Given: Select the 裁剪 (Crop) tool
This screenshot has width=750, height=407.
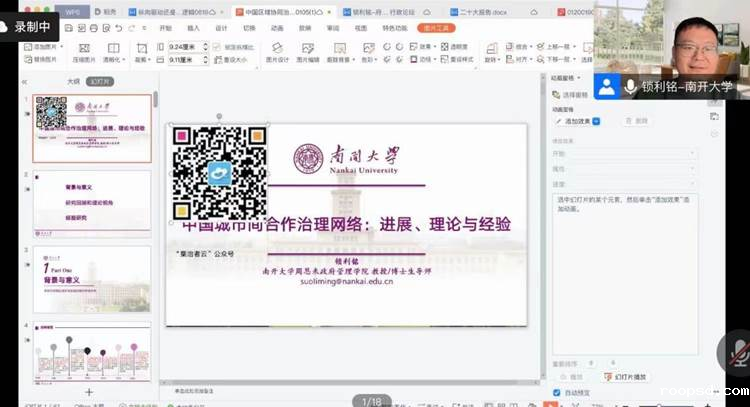Looking at the screenshot, I should point(145,52).
